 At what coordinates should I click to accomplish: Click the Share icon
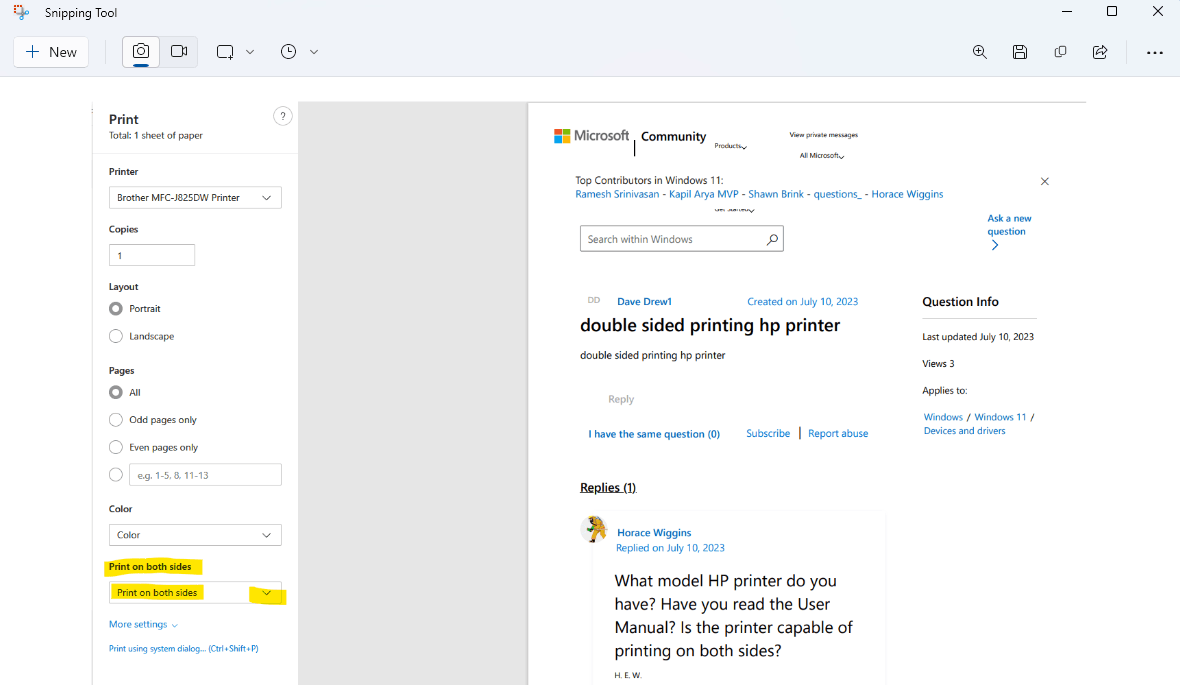pos(1100,52)
